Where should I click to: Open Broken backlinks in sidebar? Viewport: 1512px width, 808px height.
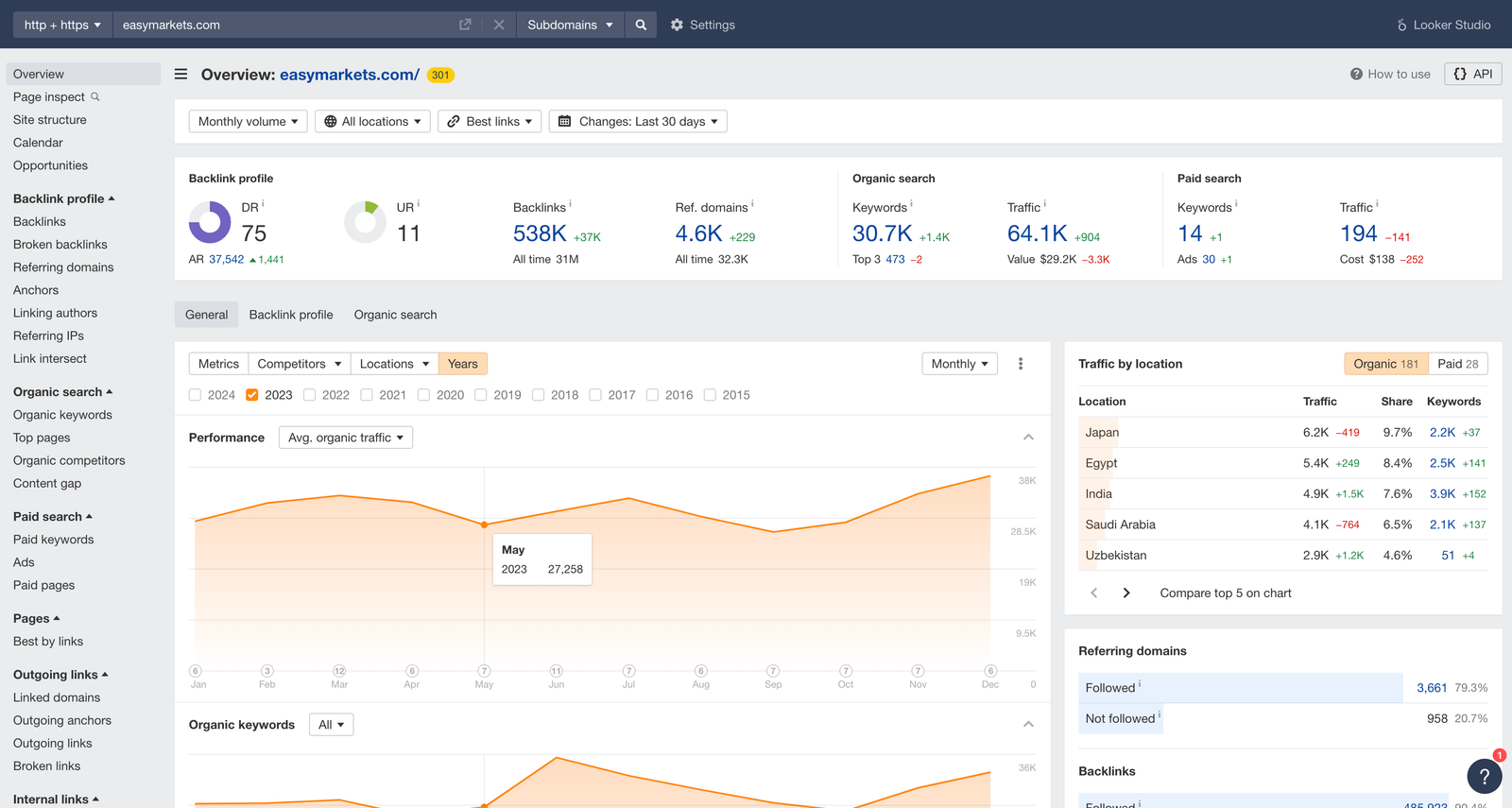[x=60, y=245]
